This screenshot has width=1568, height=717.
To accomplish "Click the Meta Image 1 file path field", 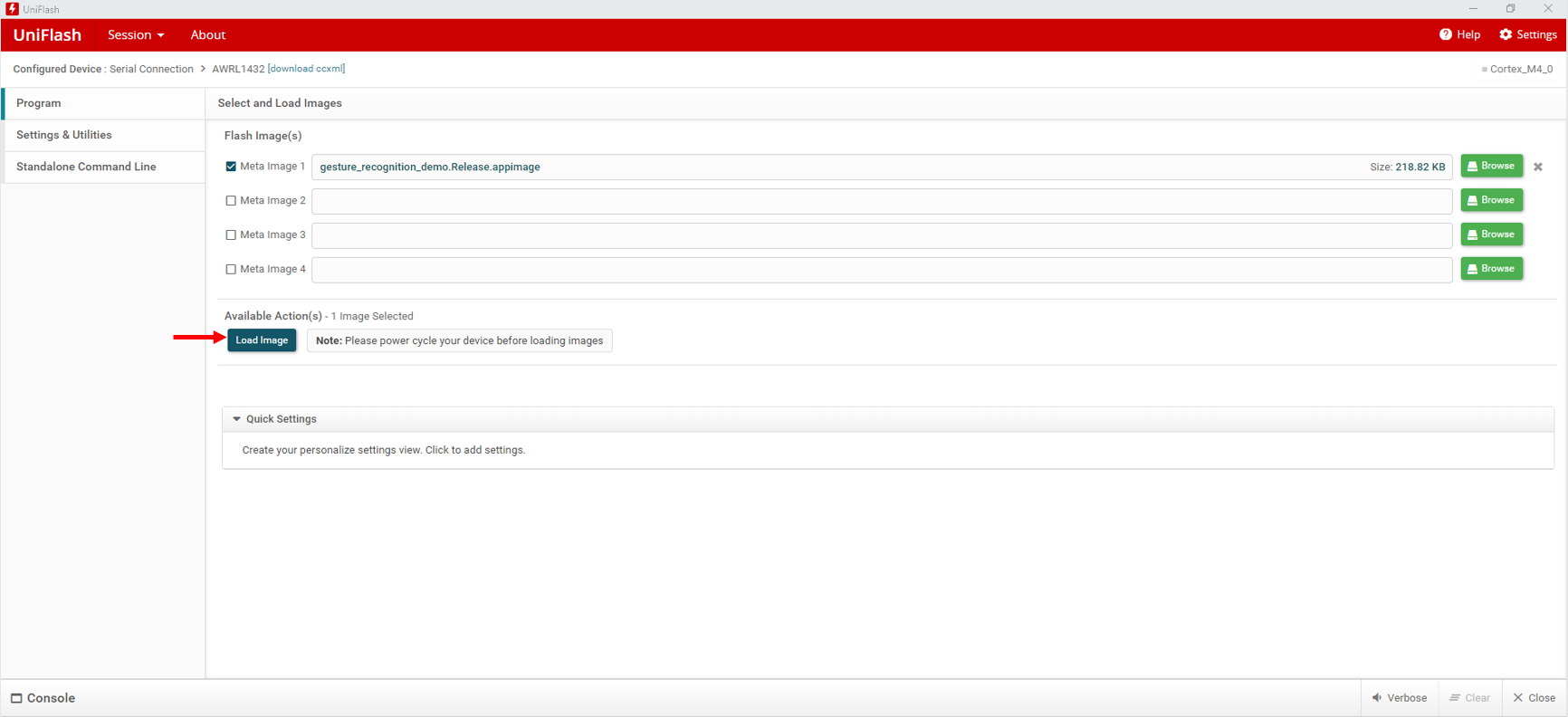I will [x=882, y=167].
